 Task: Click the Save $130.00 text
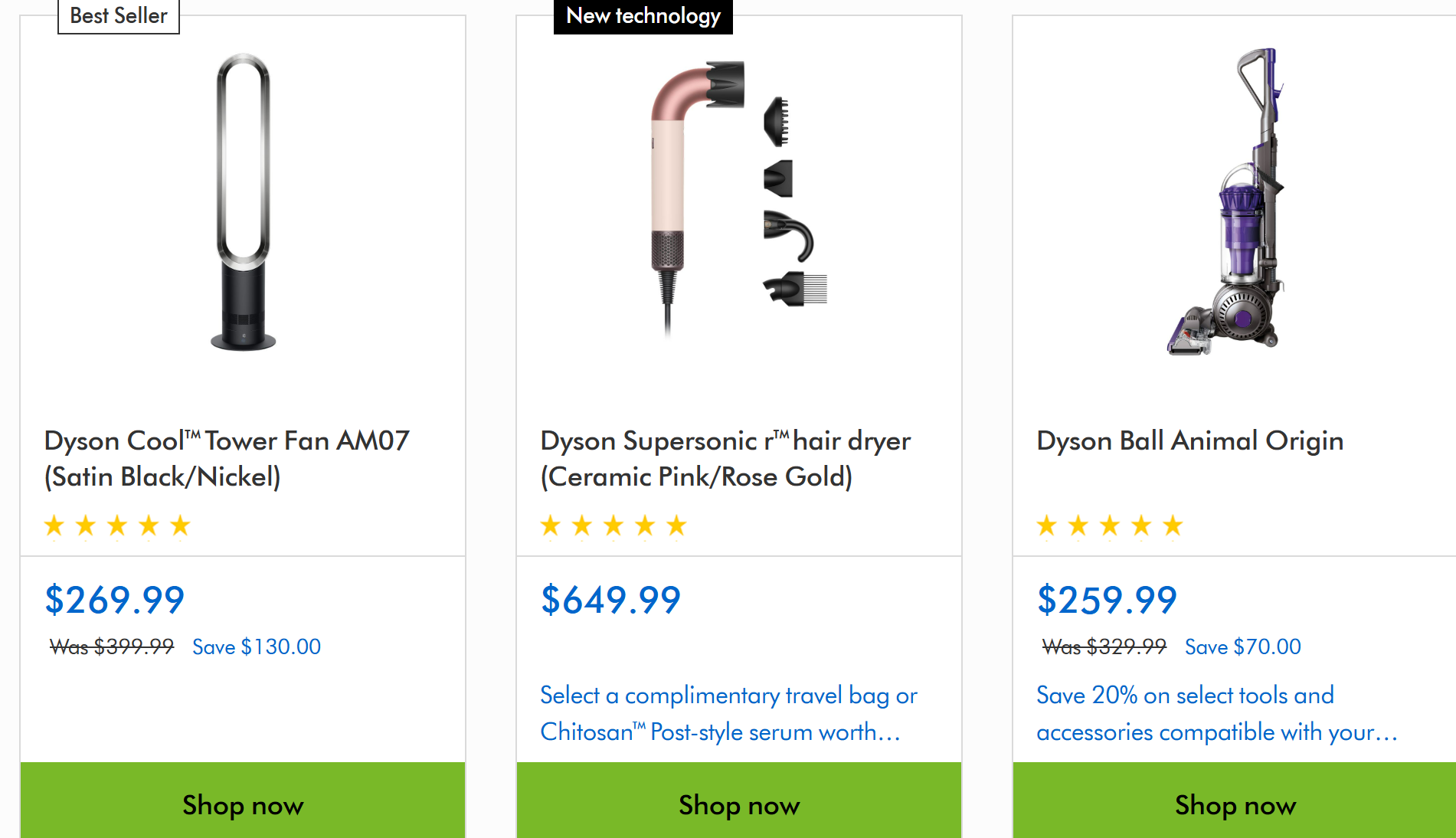click(x=257, y=647)
